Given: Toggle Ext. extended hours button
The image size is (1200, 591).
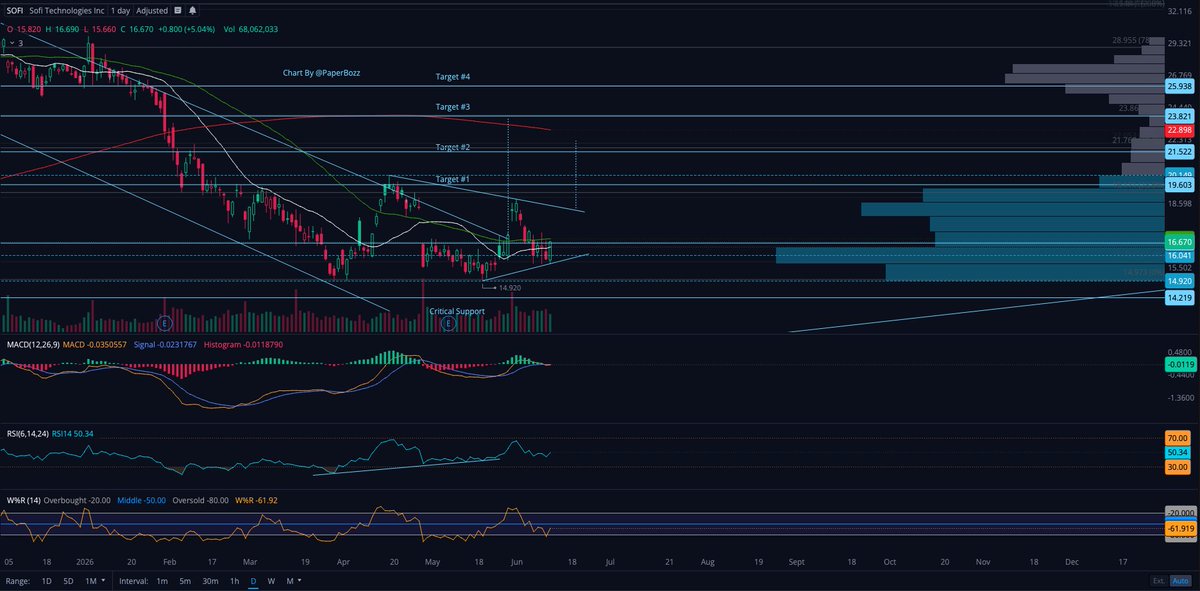Looking at the screenshot, I should click(1158, 580).
